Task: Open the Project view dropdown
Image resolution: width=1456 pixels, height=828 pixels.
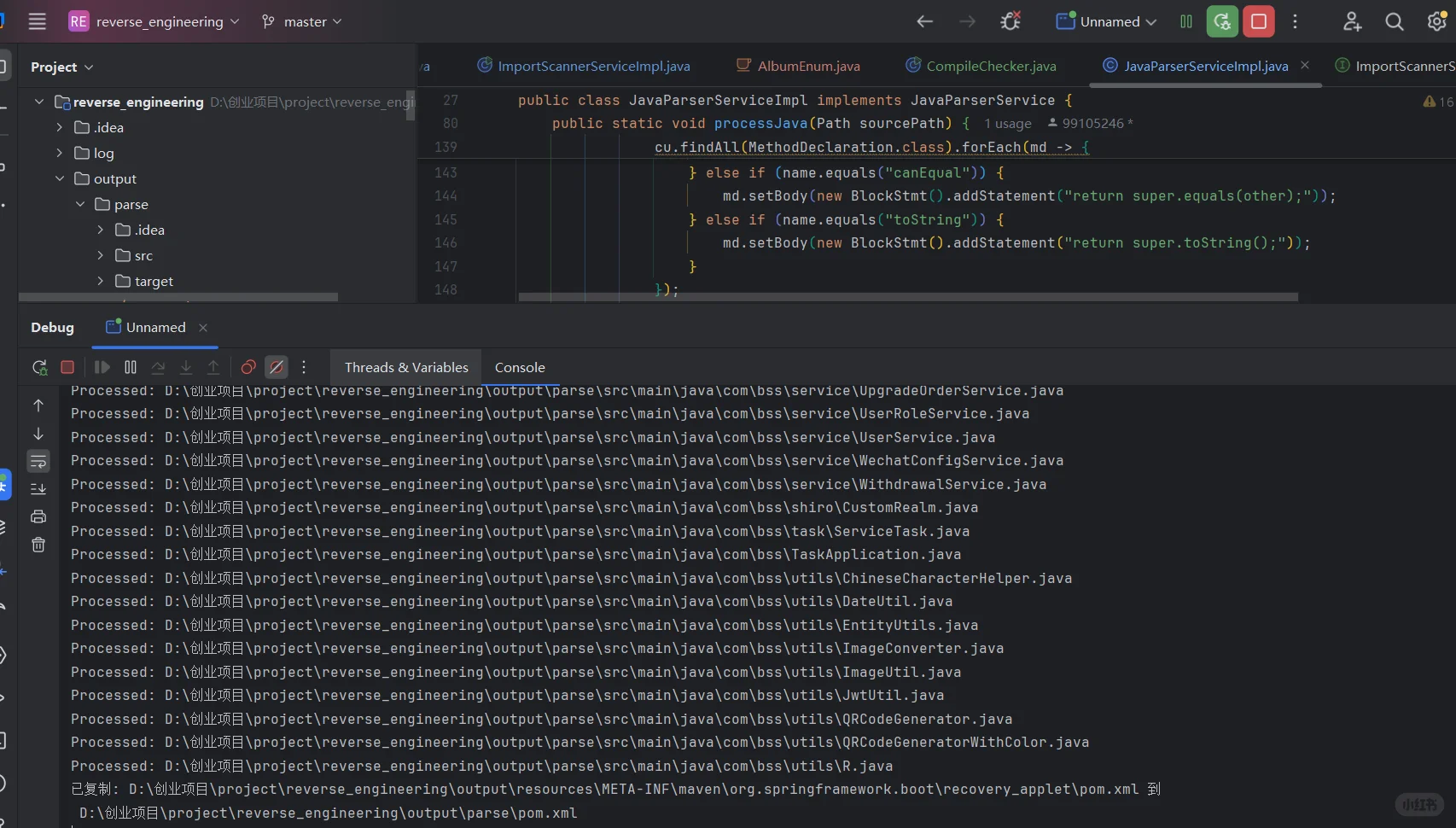Action: [62, 67]
